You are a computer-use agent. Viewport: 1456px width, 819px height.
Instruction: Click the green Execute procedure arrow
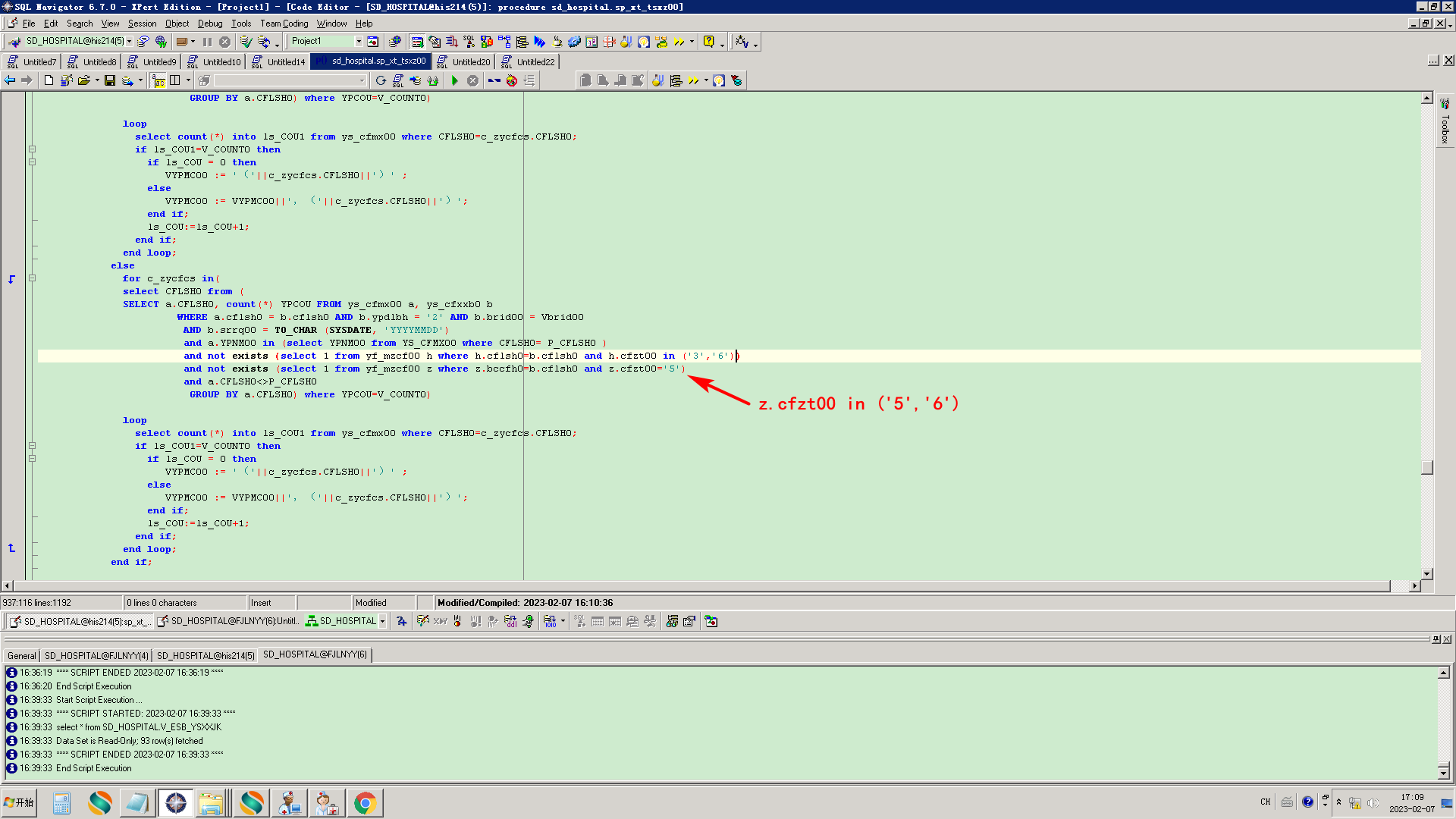point(455,80)
